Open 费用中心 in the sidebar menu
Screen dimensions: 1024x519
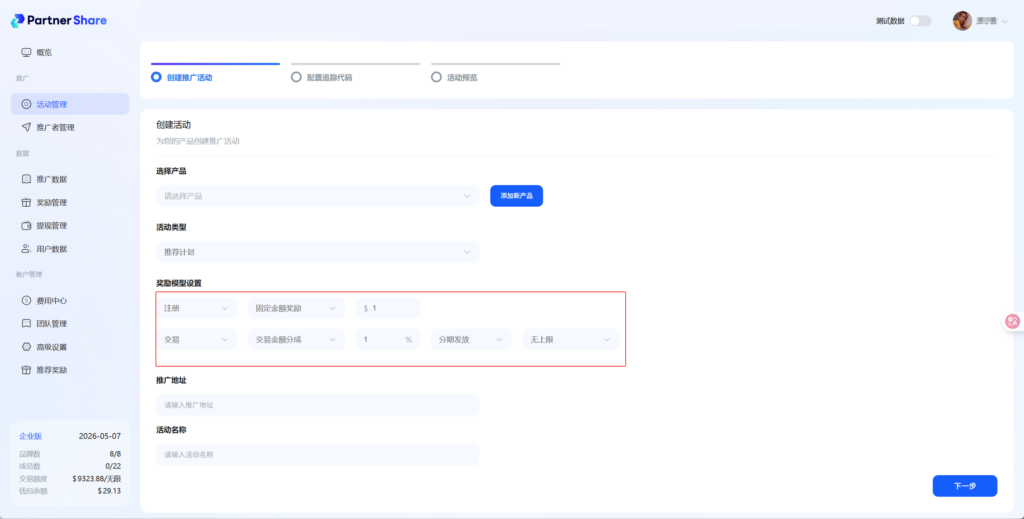[x=51, y=300]
